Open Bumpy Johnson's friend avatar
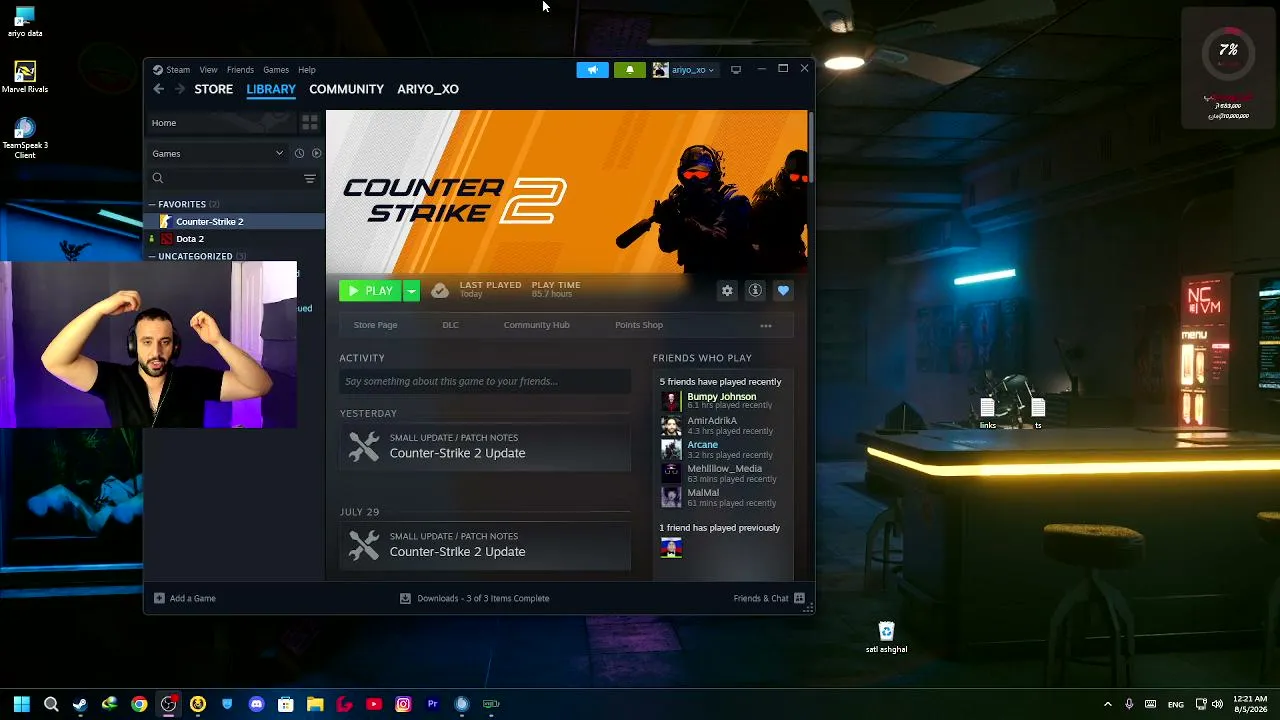 (x=671, y=401)
